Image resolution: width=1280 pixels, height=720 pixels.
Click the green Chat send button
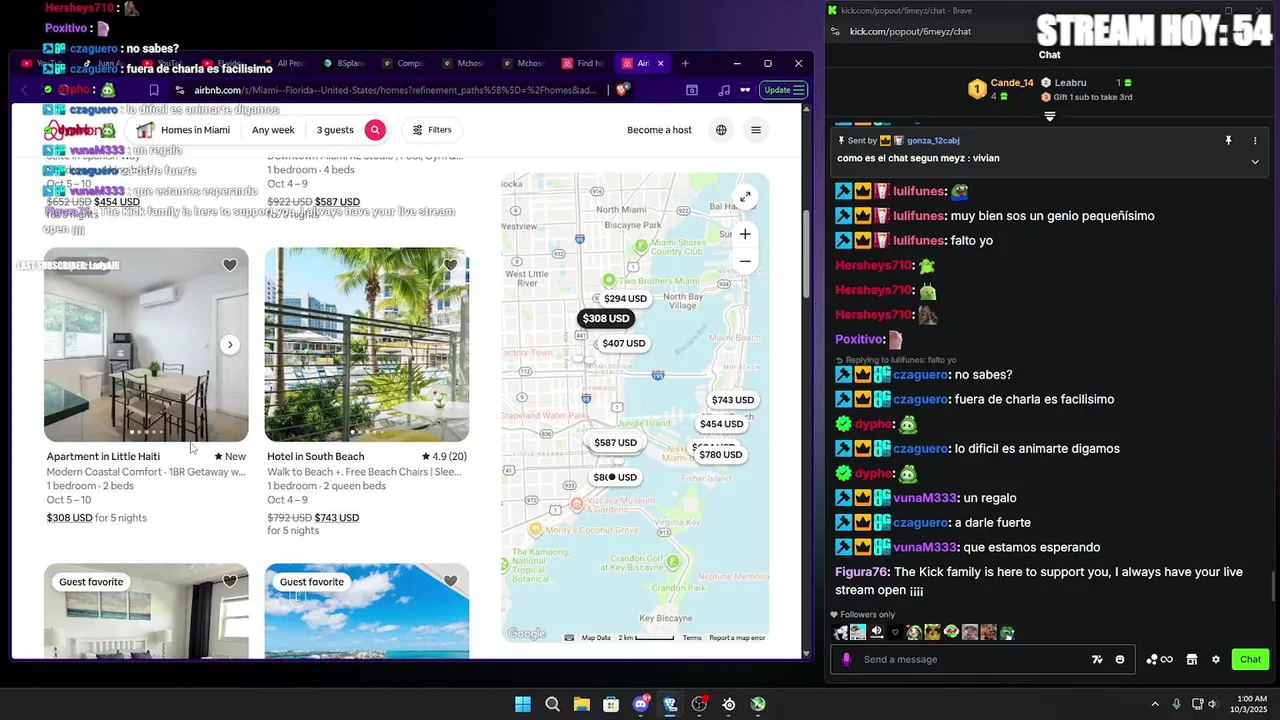tap(1251, 660)
